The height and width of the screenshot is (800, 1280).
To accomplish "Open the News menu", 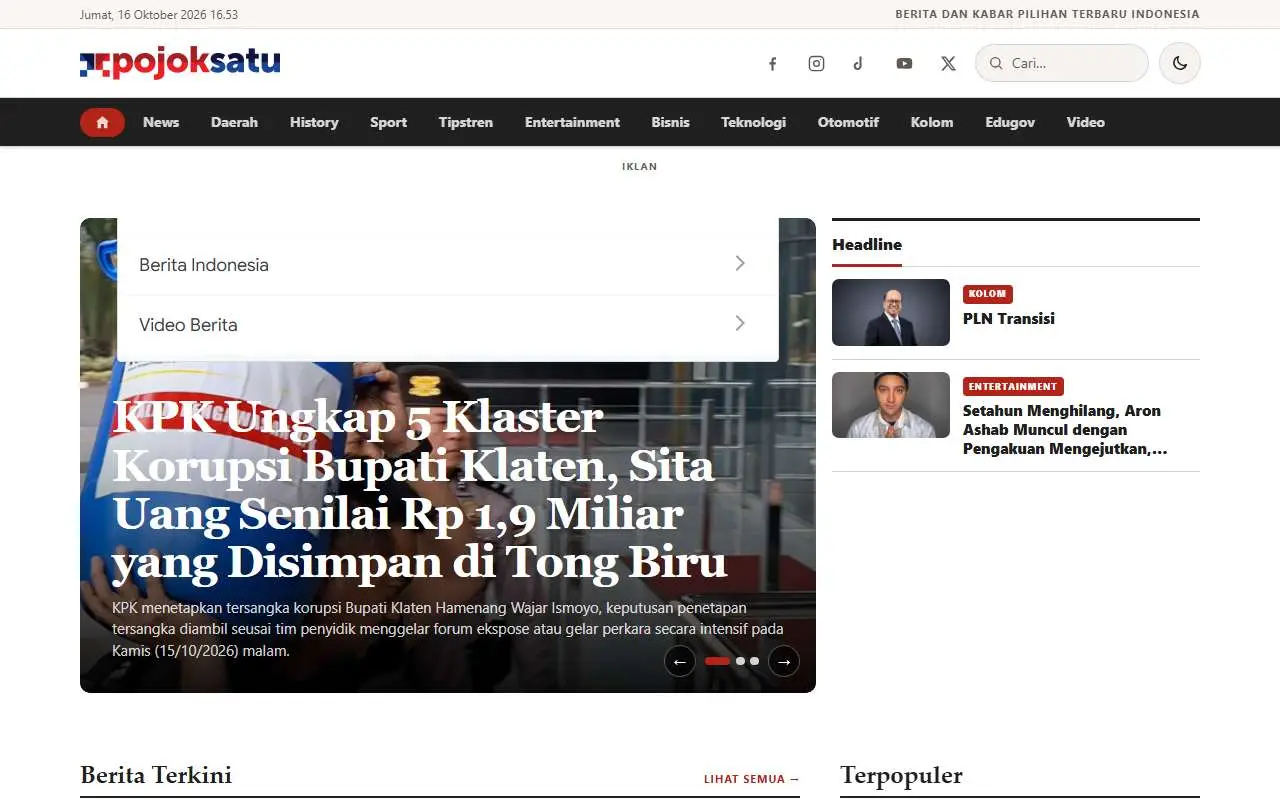I will (161, 122).
